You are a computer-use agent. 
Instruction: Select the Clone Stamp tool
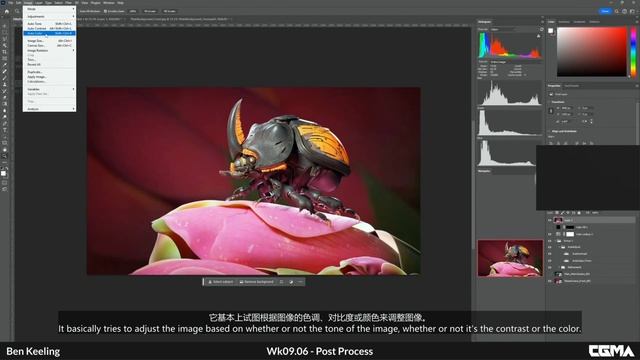pos(4,84)
